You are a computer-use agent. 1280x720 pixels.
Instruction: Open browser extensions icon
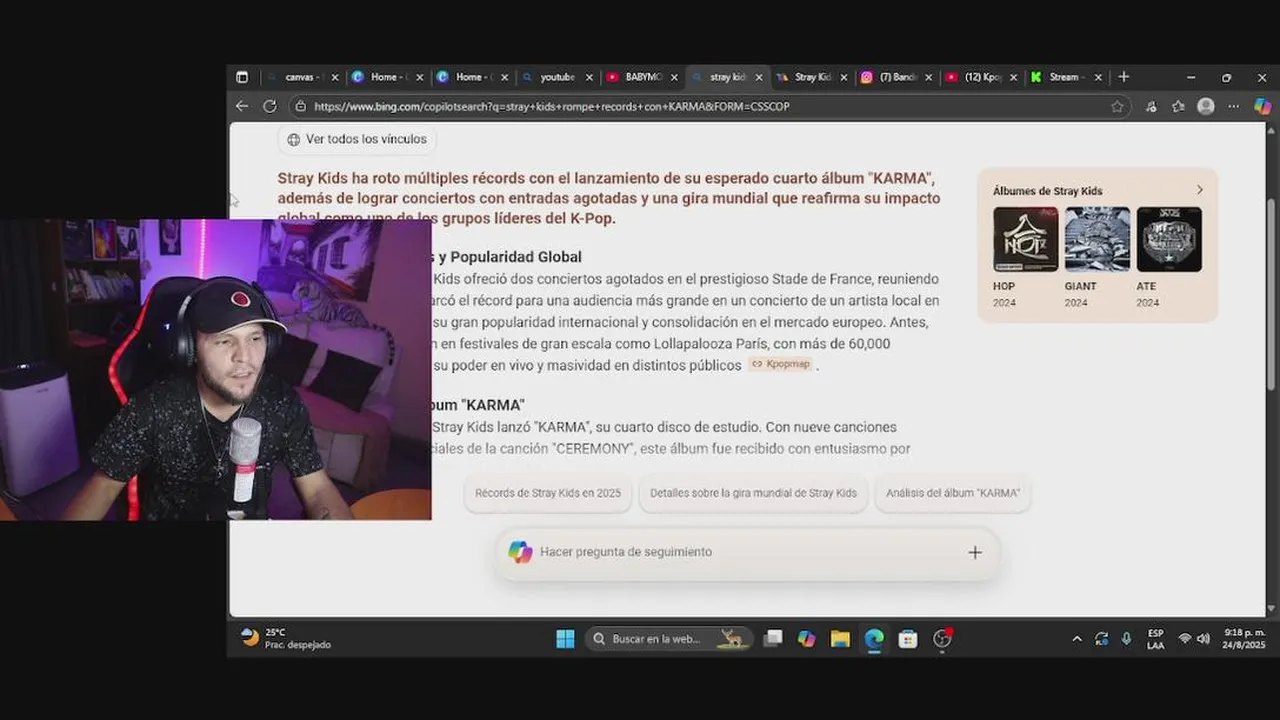point(1151,106)
